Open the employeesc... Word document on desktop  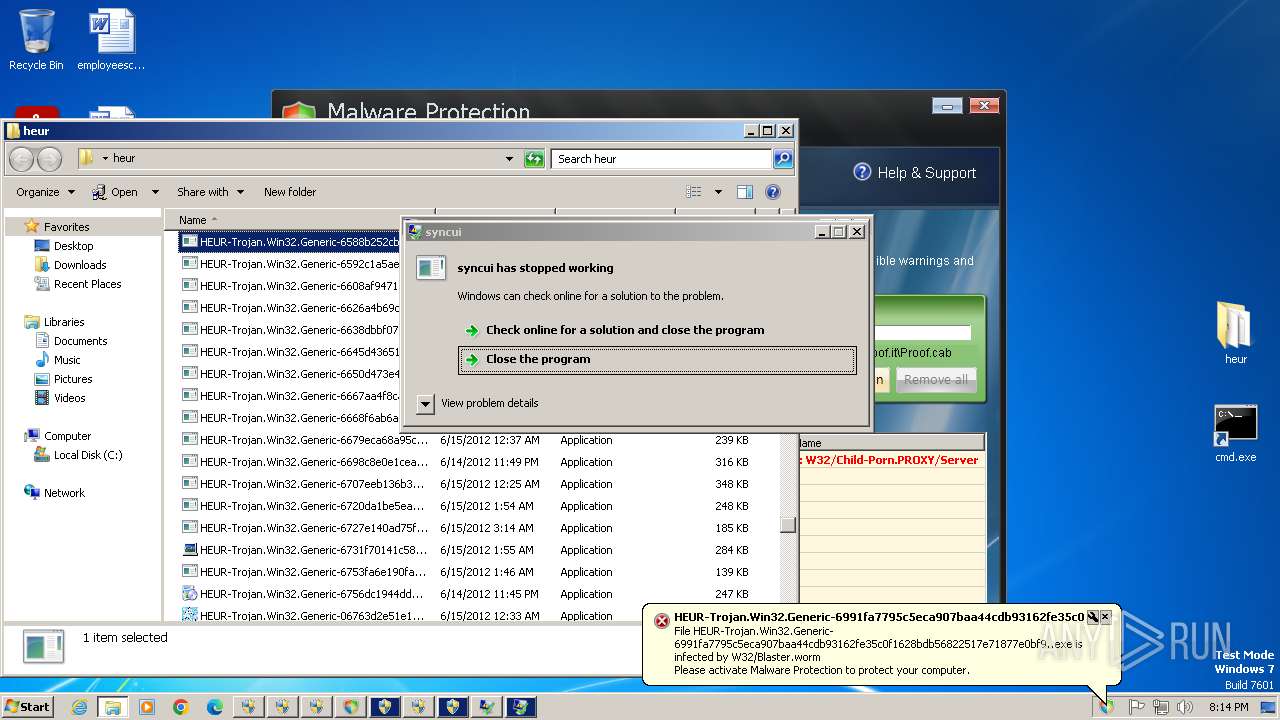(111, 40)
